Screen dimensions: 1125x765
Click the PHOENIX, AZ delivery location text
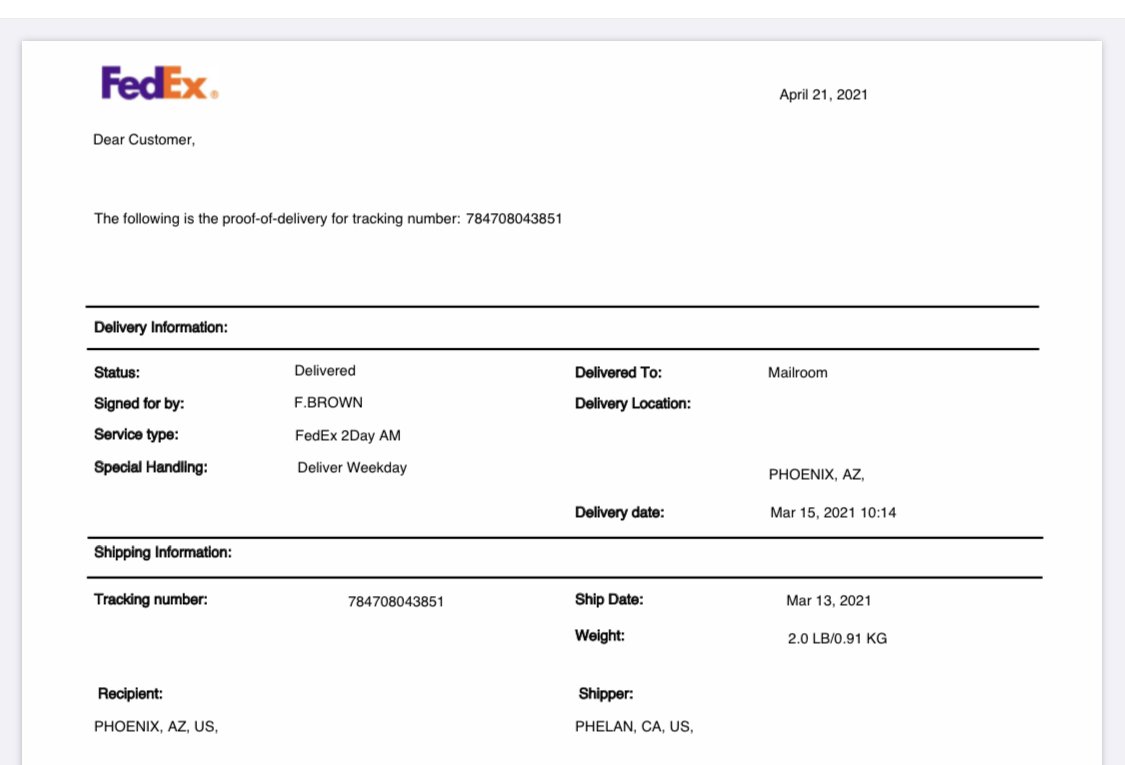point(816,474)
